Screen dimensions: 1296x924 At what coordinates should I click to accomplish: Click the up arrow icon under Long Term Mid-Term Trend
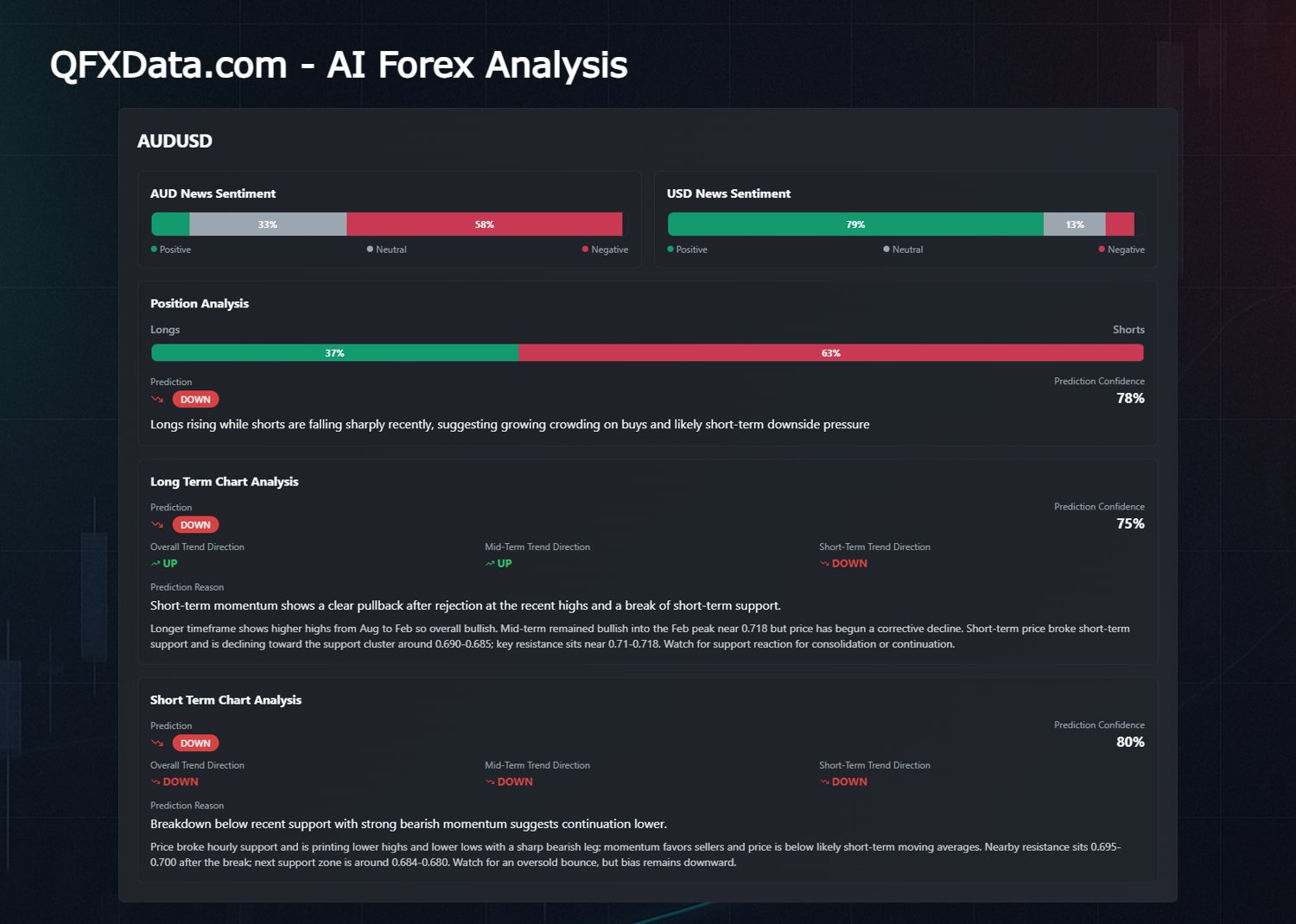point(490,563)
